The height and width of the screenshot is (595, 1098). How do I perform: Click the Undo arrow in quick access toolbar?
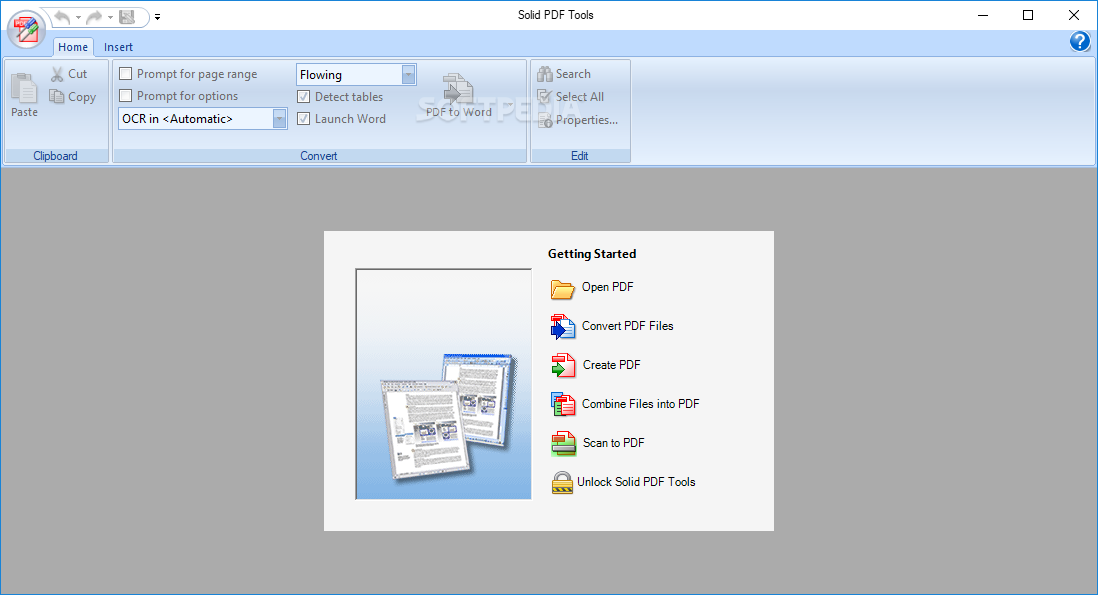pyautogui.click(x=62, y=17)
